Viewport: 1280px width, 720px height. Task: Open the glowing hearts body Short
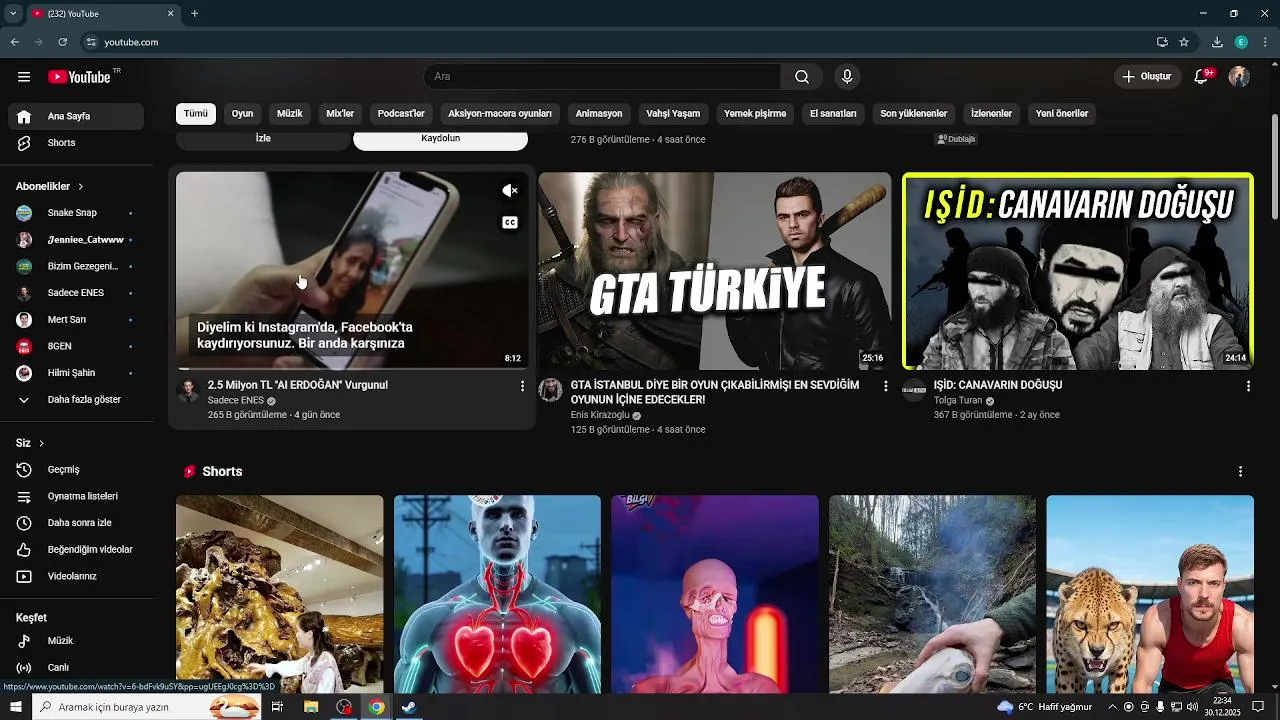click(x=497, y=594)
